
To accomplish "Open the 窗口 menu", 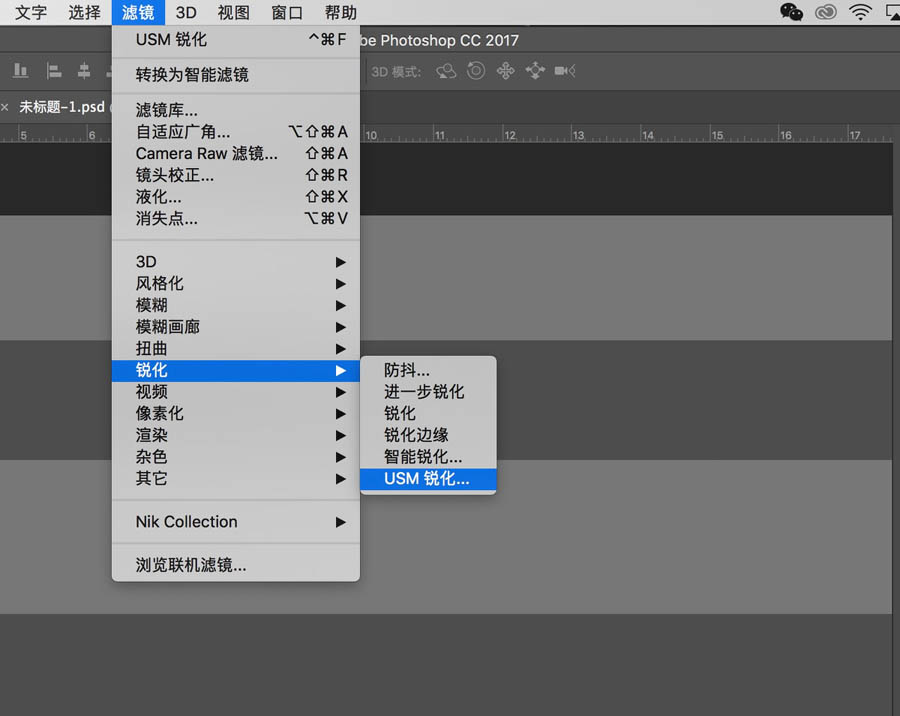I will [x=285, y=12].
